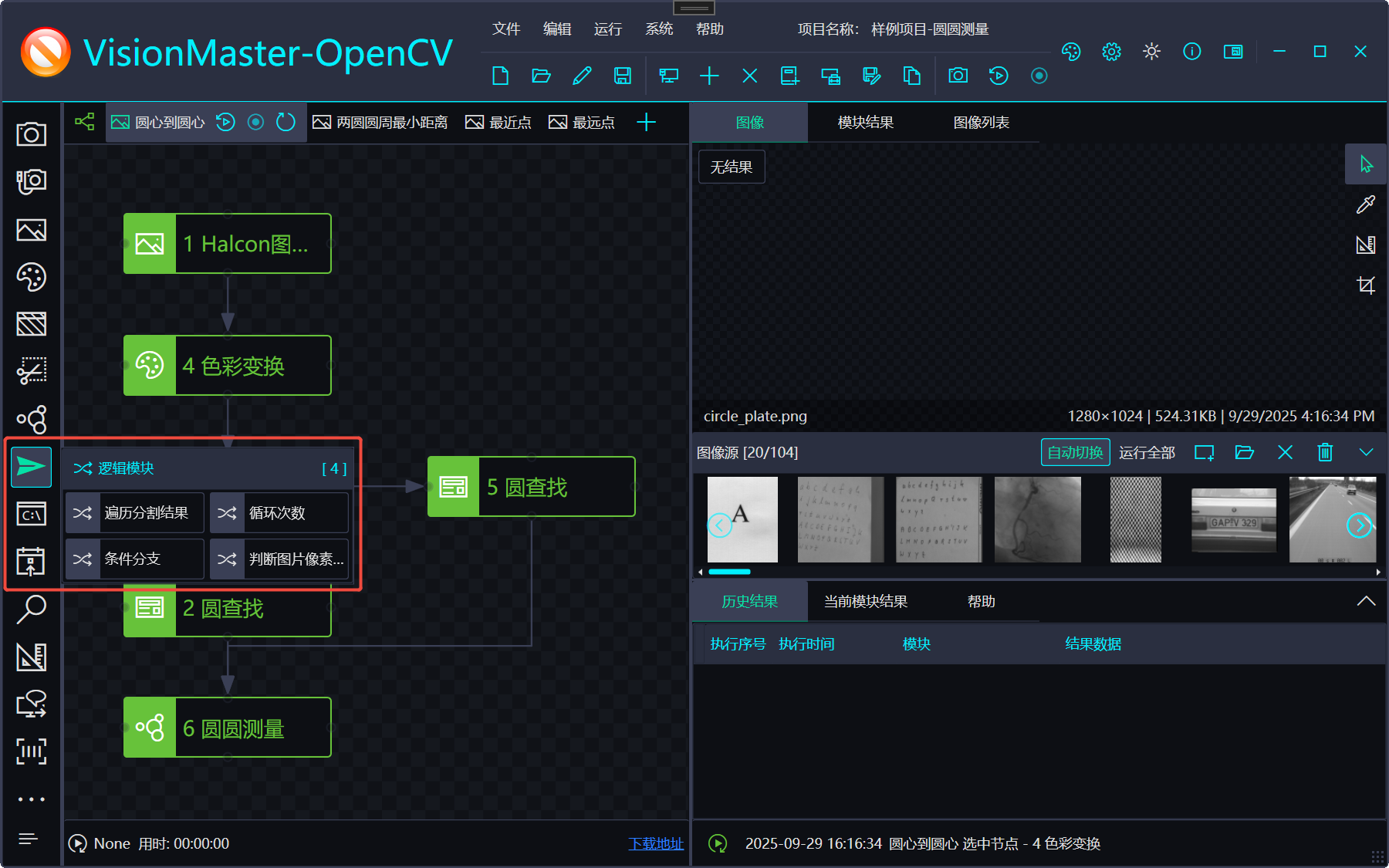Click the toolbar X delete icon
This screenshot has width=1389, height=868.
[x=749, y=76]
